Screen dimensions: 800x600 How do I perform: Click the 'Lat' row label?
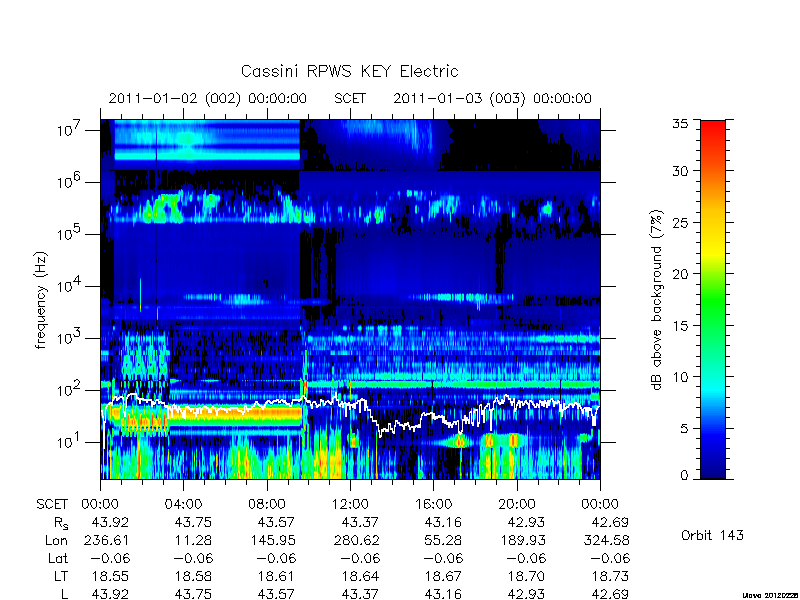[x=58, y=558]
